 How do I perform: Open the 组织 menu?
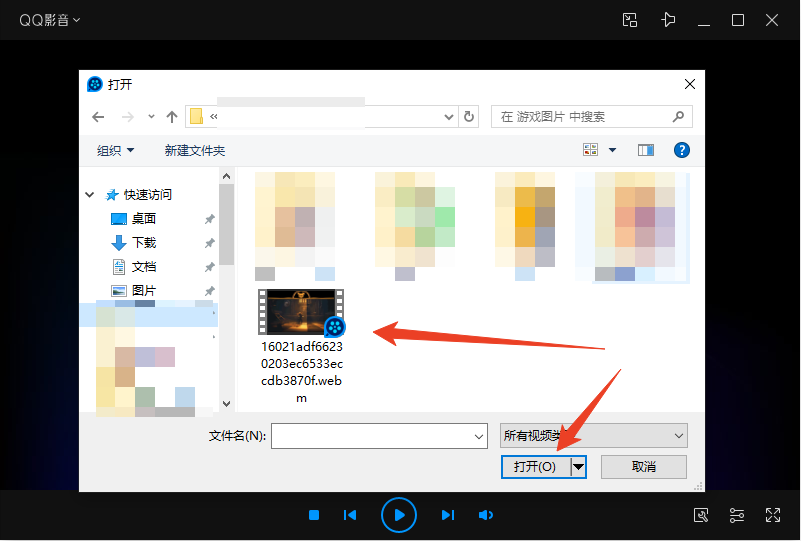(x=115, y=150)
